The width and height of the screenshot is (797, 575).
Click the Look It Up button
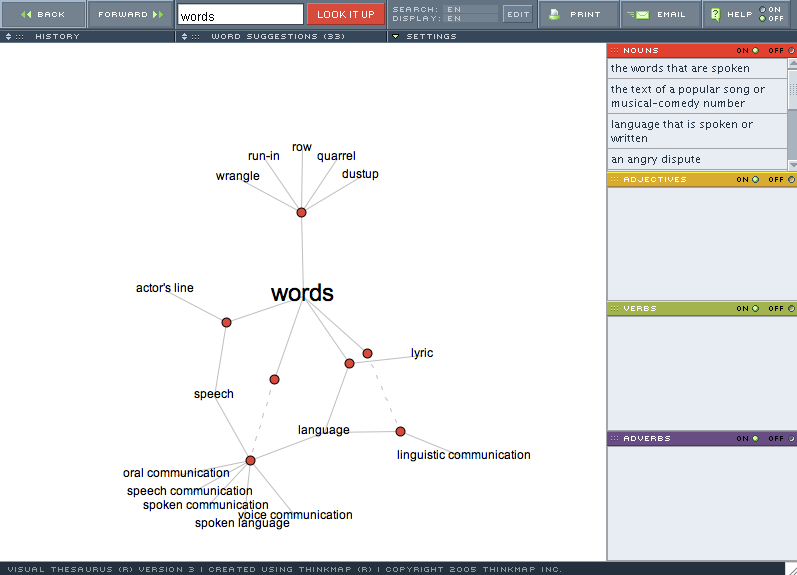point(345,14)
